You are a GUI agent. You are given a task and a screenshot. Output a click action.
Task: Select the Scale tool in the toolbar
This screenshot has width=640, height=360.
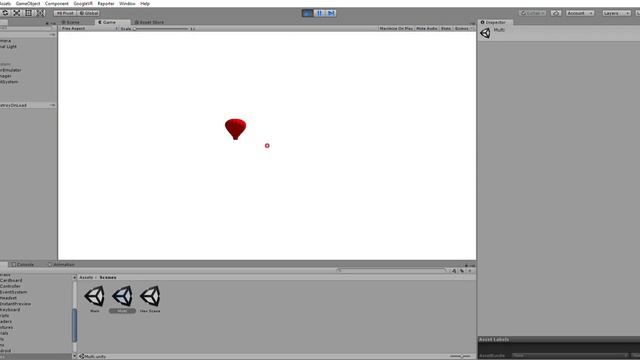click(16, 13)
